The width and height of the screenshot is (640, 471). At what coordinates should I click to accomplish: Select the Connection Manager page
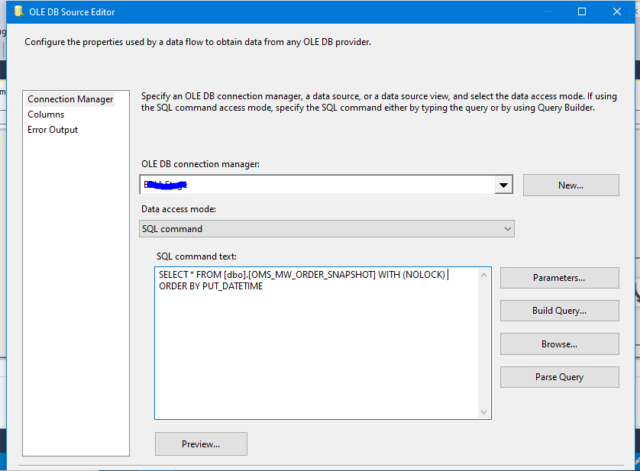(70, 99)
